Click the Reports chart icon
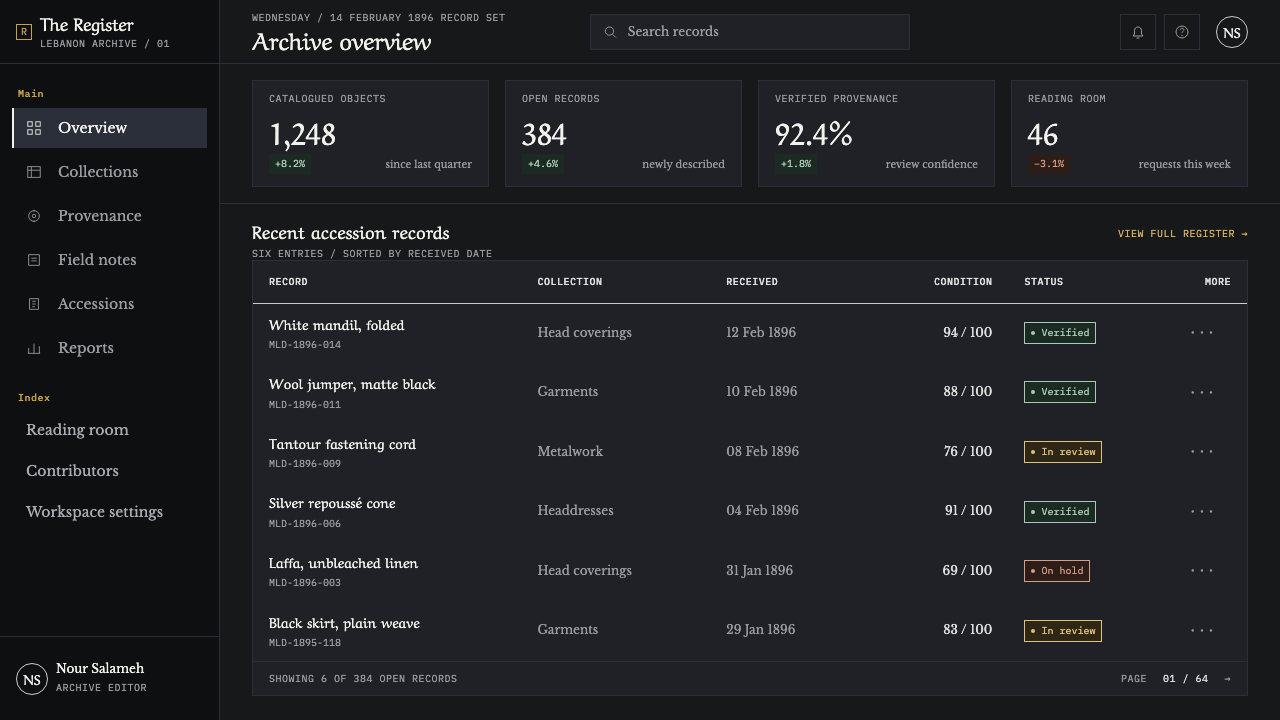 (34, 348)
